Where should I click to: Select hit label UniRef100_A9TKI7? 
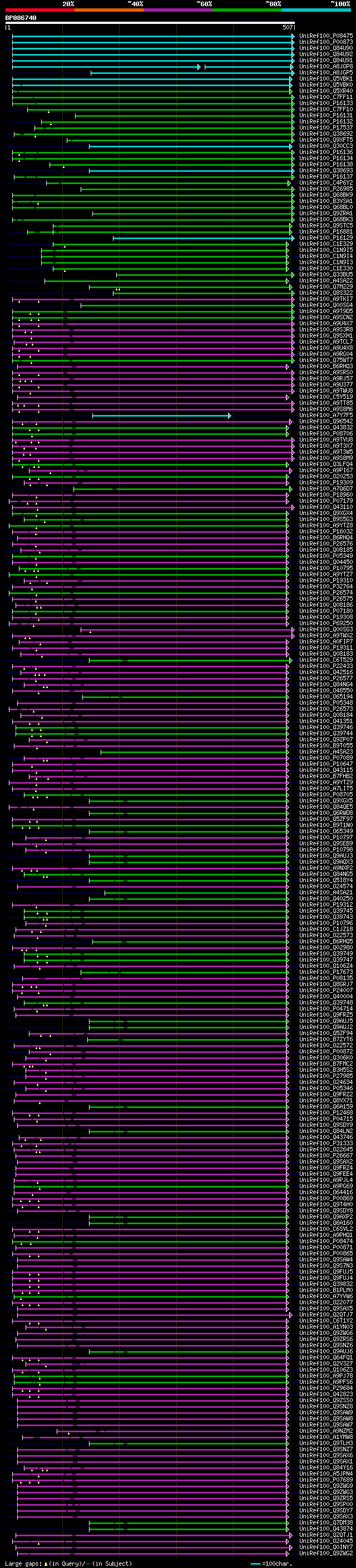click(x=326, y=299)
